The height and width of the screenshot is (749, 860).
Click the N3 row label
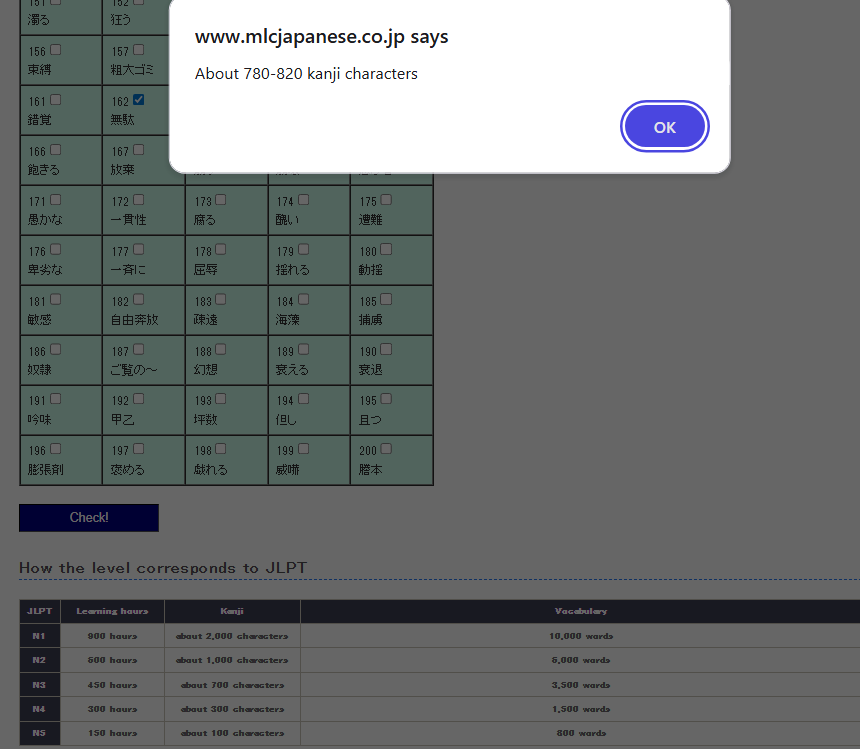(x=39, y=685)
